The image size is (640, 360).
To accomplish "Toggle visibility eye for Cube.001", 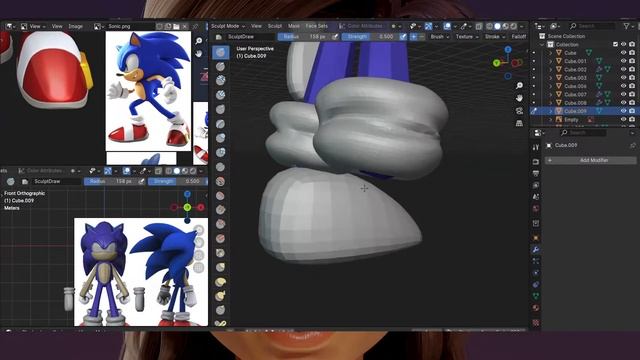I will (x=623, y=61).
